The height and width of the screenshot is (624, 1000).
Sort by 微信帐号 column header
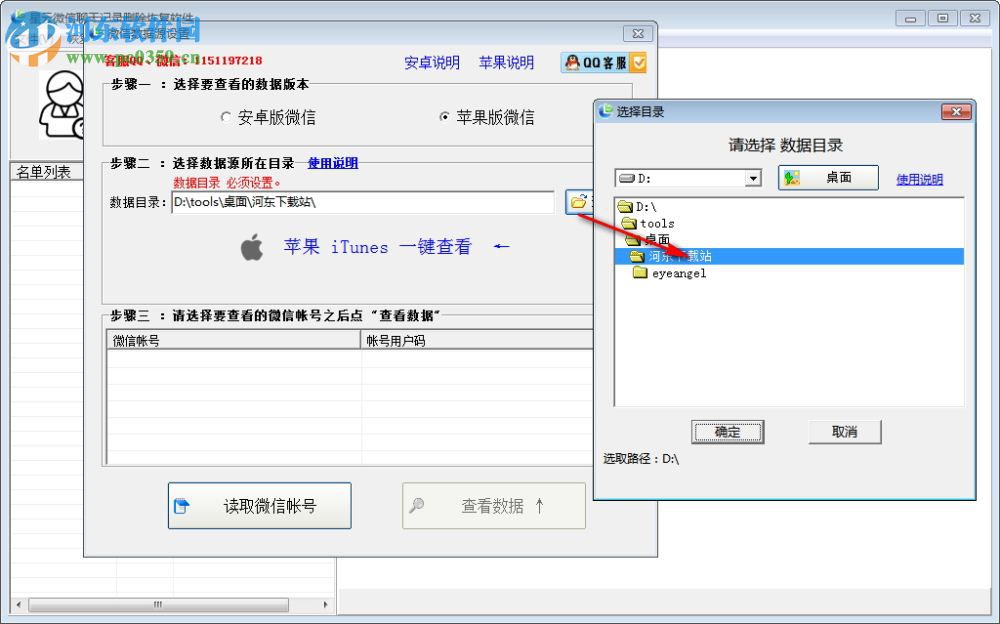pos(233,341)
